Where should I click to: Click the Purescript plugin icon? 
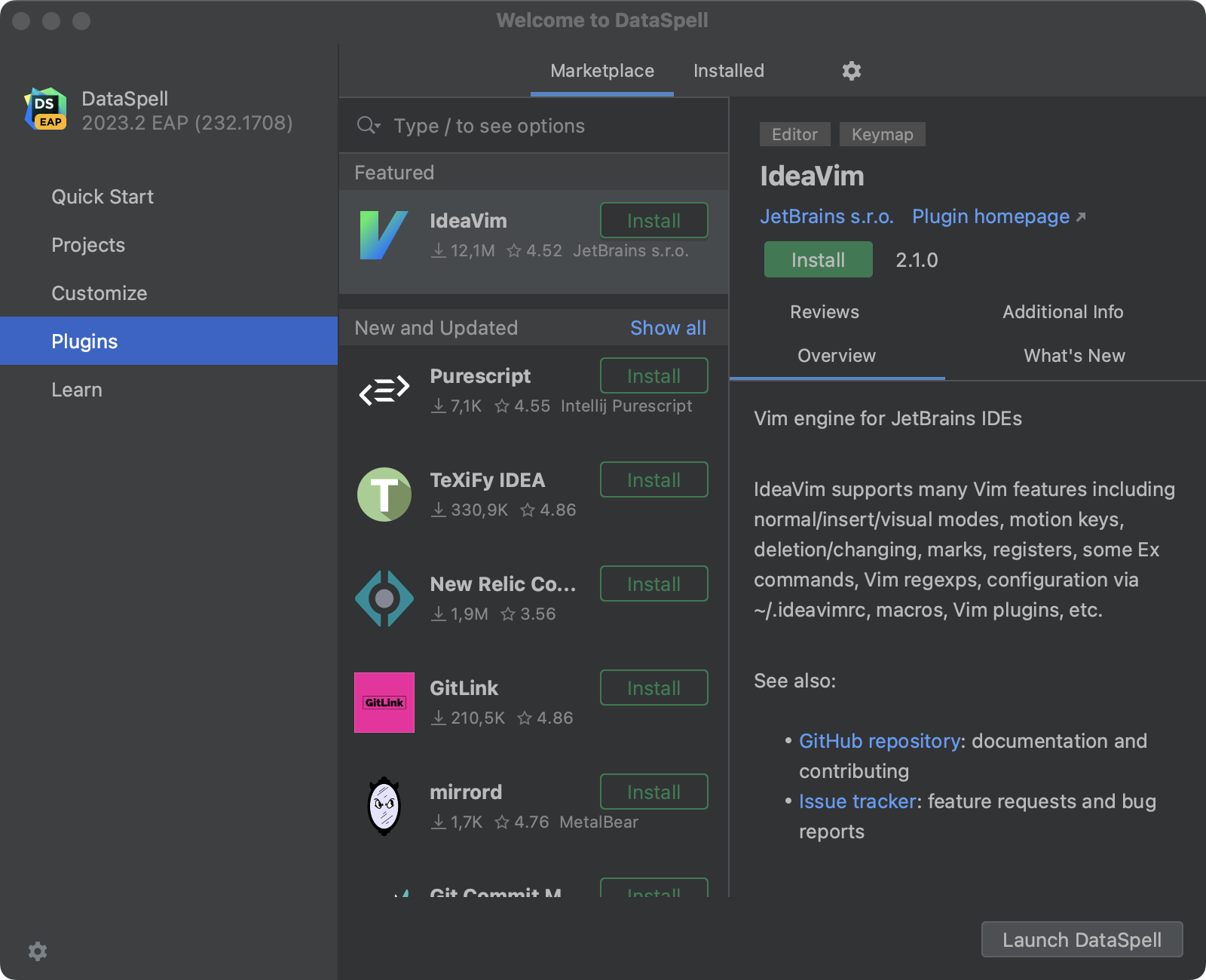(x=384, y=390)
